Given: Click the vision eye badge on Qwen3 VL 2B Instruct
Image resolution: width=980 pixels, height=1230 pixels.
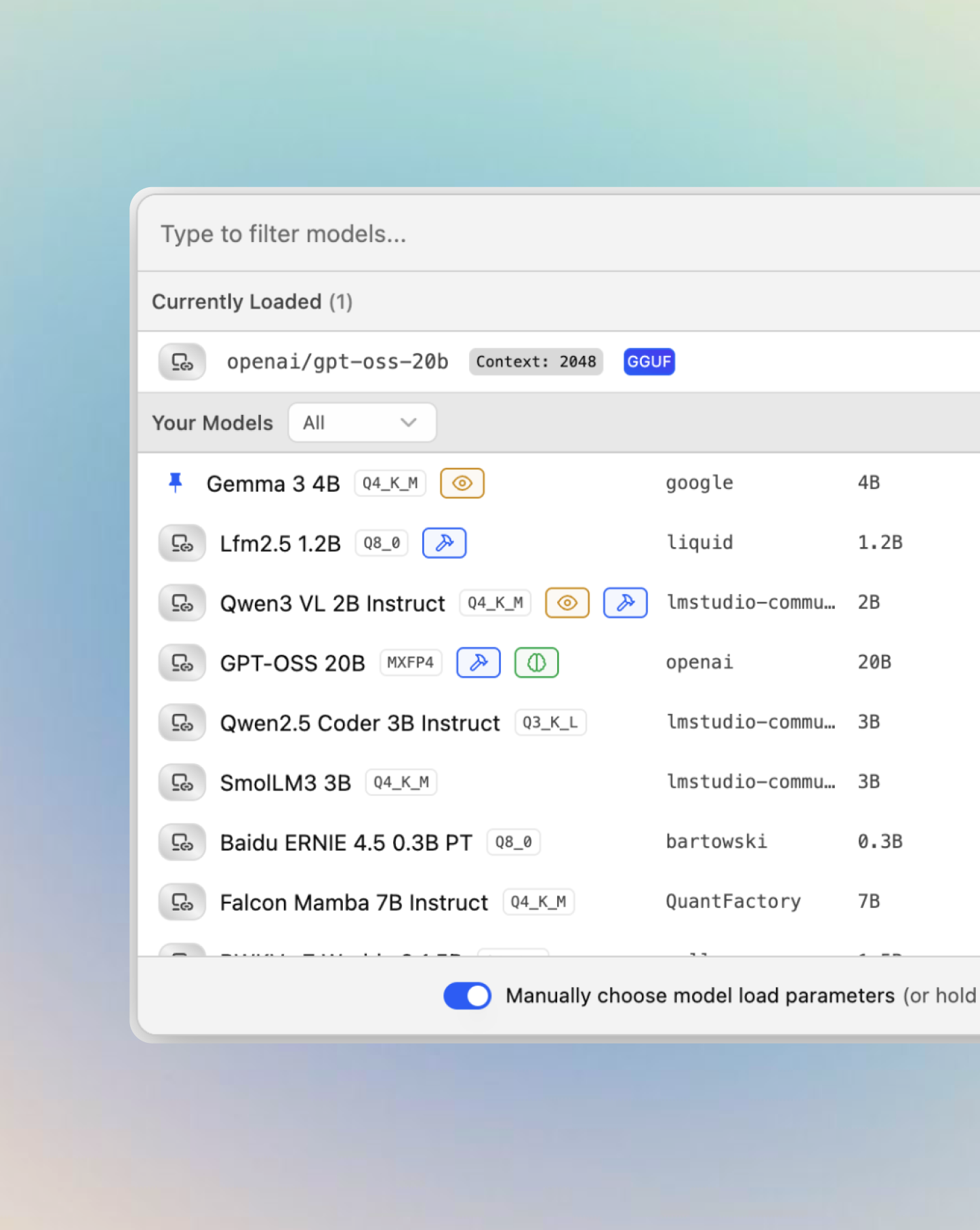Looking at the screenshot, I should [x=567, y=603].
